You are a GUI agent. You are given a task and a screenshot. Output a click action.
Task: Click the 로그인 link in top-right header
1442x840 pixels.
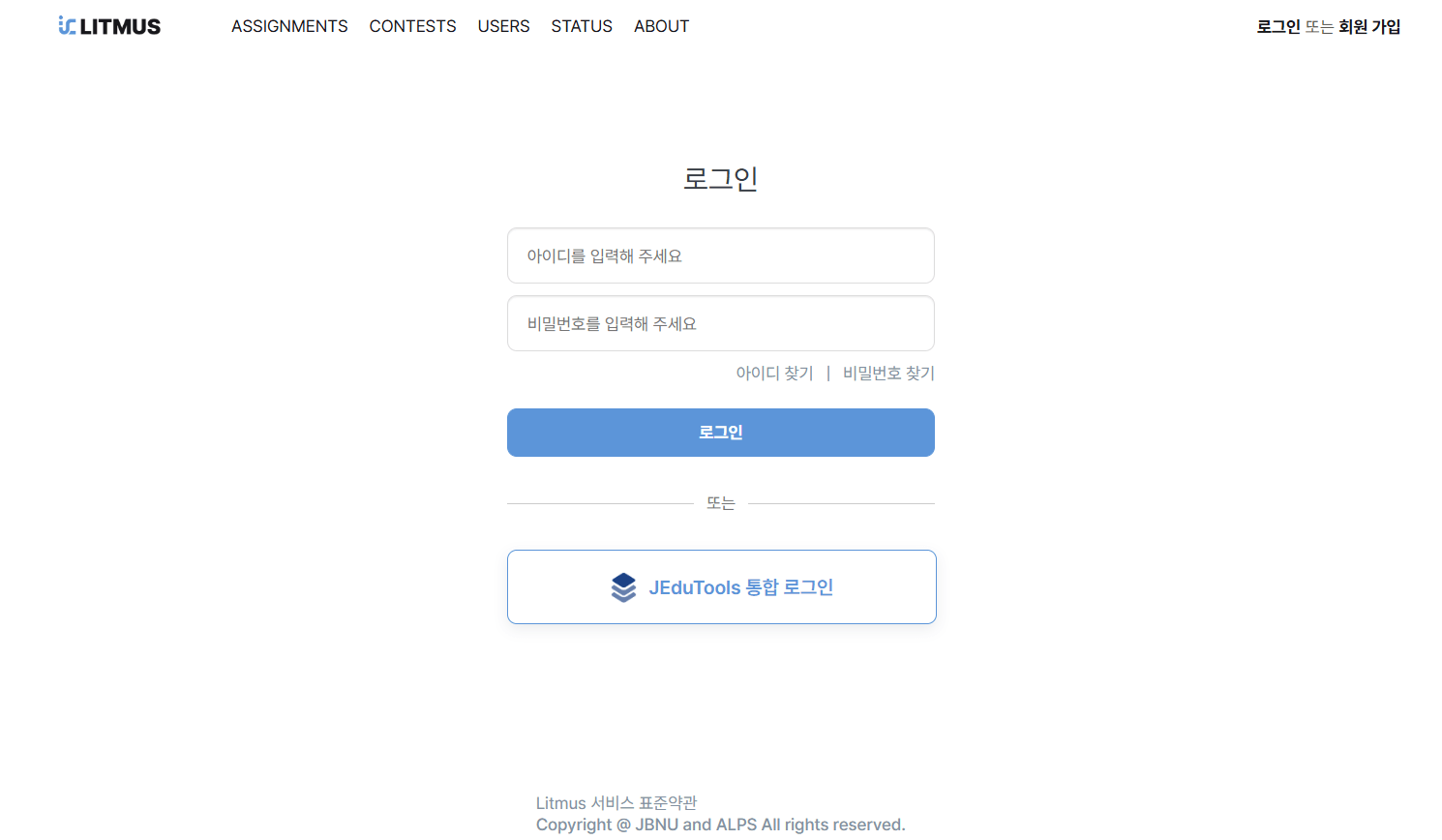(x=1278, y=26)
